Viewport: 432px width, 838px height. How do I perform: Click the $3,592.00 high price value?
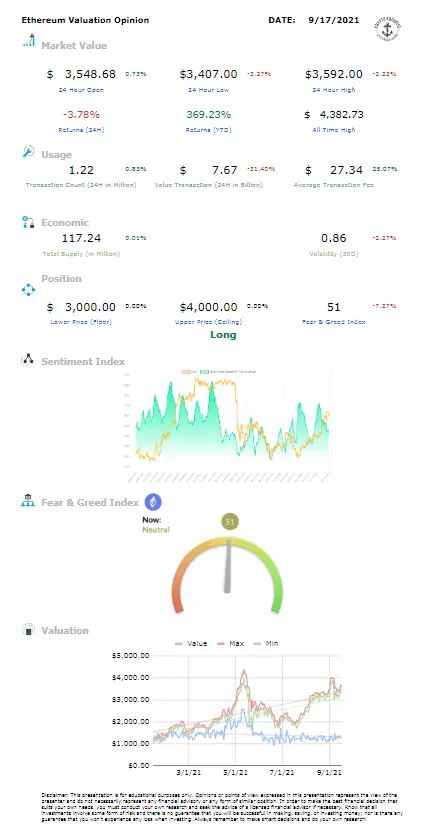334,74
